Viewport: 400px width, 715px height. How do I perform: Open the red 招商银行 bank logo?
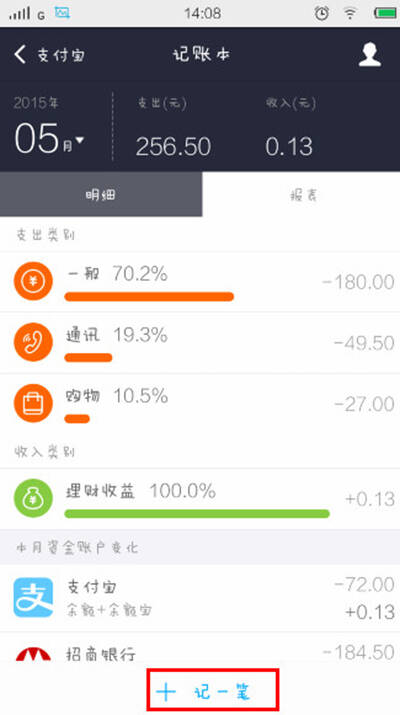[x=33, y=655]
